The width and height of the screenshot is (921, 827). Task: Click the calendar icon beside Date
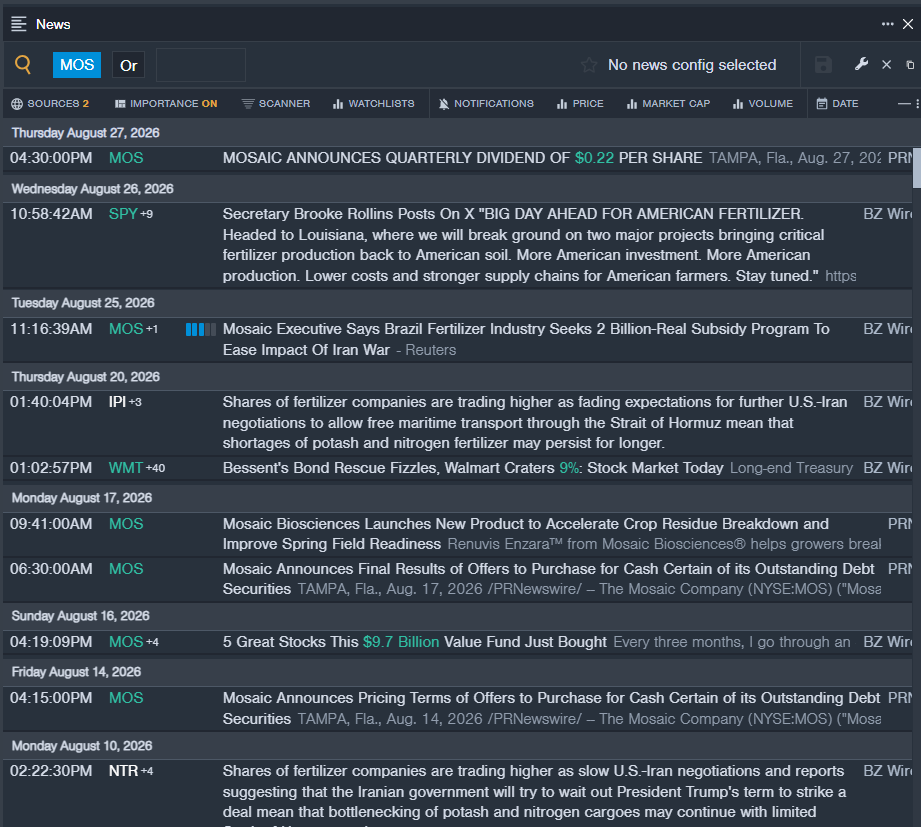click(822, 103)
